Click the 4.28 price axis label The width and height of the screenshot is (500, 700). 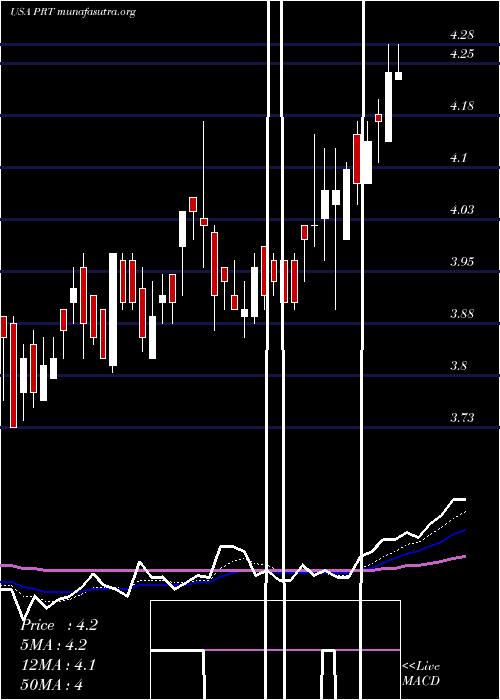pos(462,35)
